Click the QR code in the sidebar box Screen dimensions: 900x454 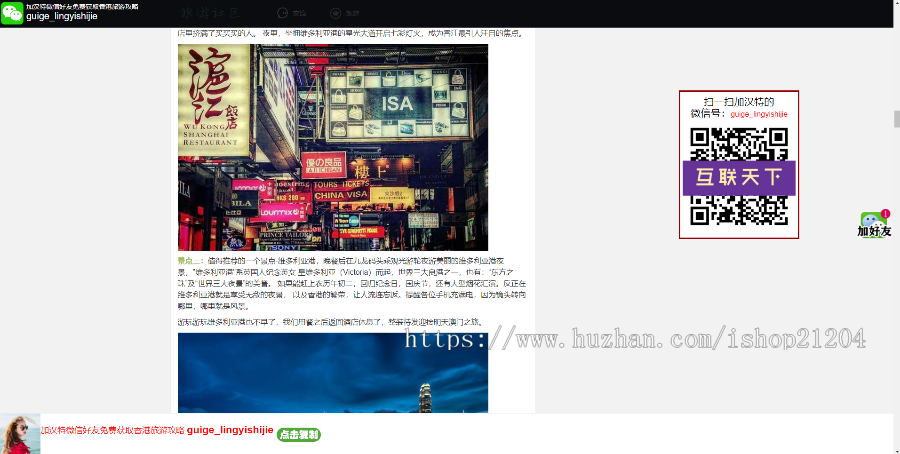[x=739, y=176]
